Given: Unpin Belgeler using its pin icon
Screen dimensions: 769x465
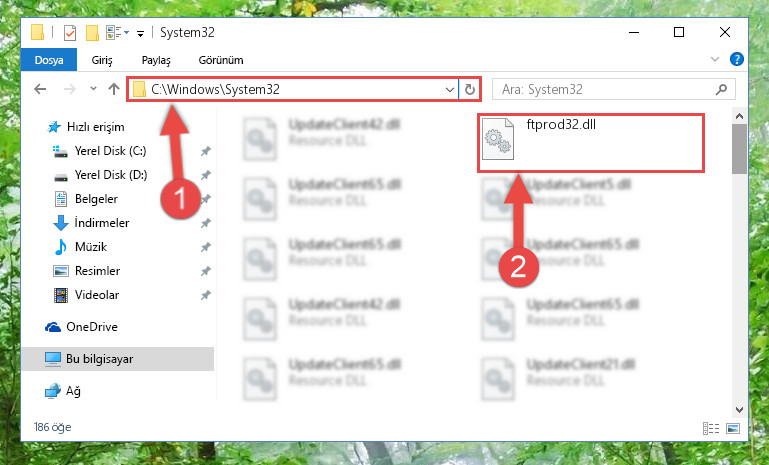Looking at the screenshot, I should tap(205, 199).
